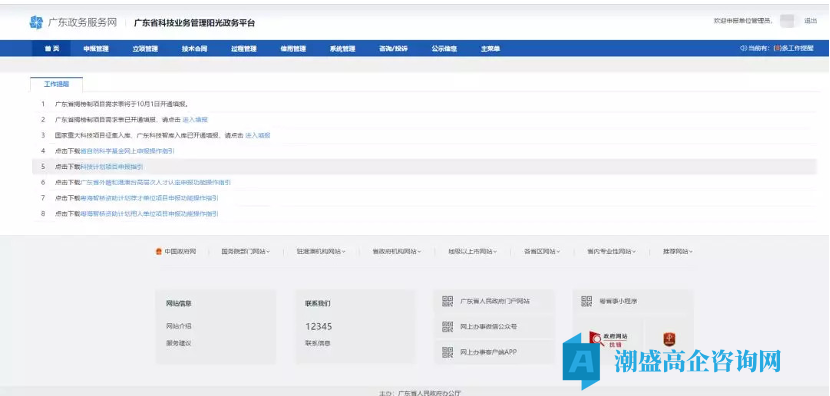Expand the 省政府机构网站 dropdown
Image resolution: width=830 pixels, height=396 pixels.
coord(396,251)
